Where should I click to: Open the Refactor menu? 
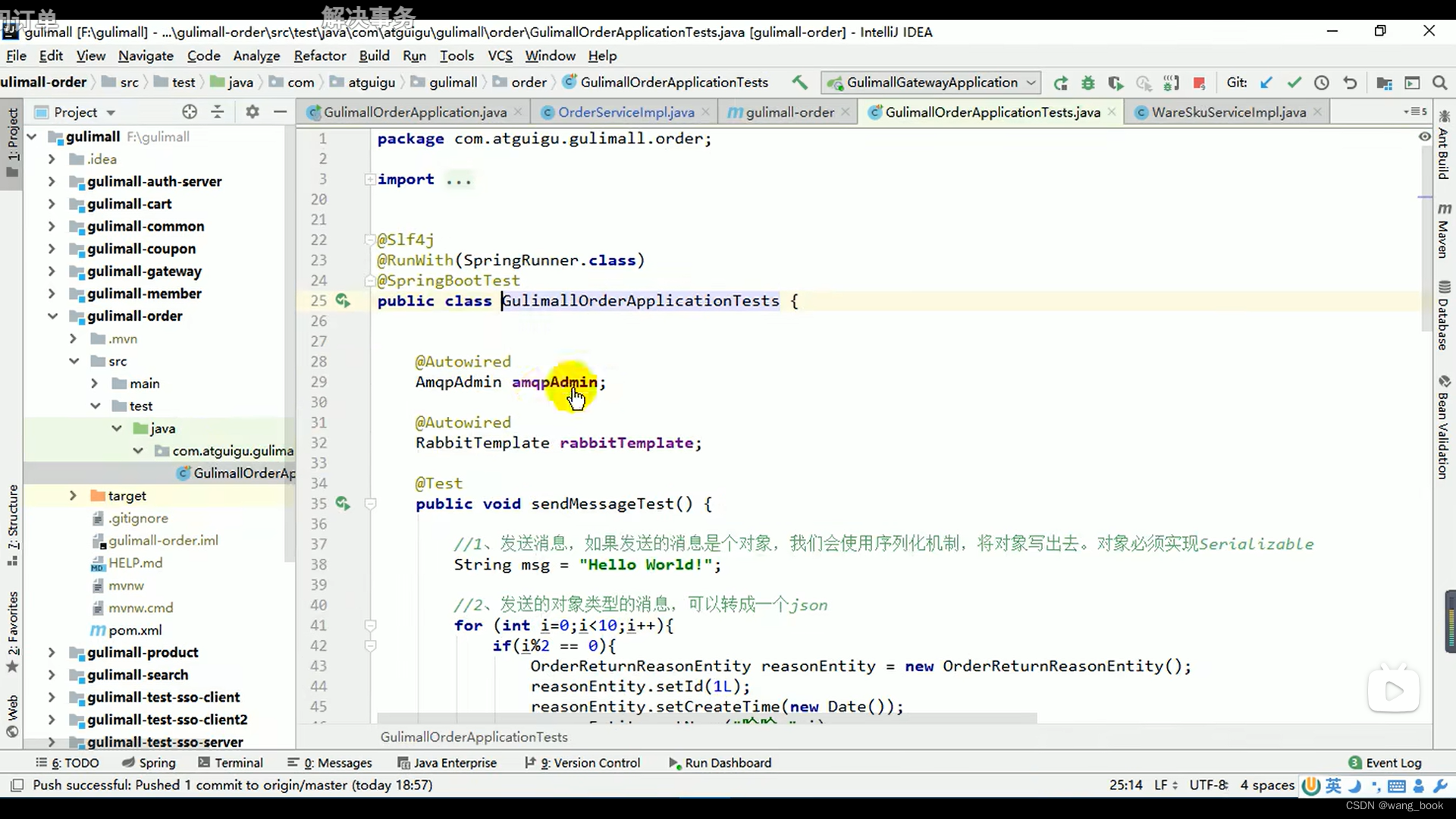tap(320, 55)
